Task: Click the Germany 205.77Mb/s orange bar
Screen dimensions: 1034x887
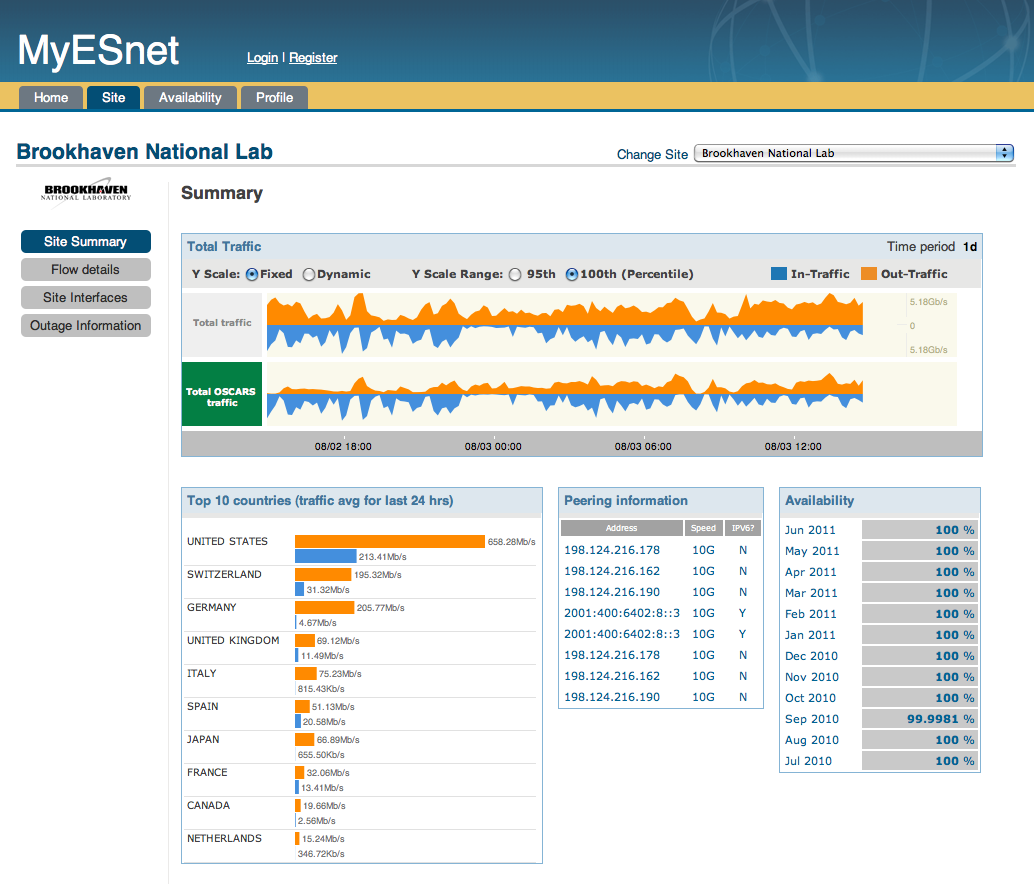Action: tap(324, 607)
